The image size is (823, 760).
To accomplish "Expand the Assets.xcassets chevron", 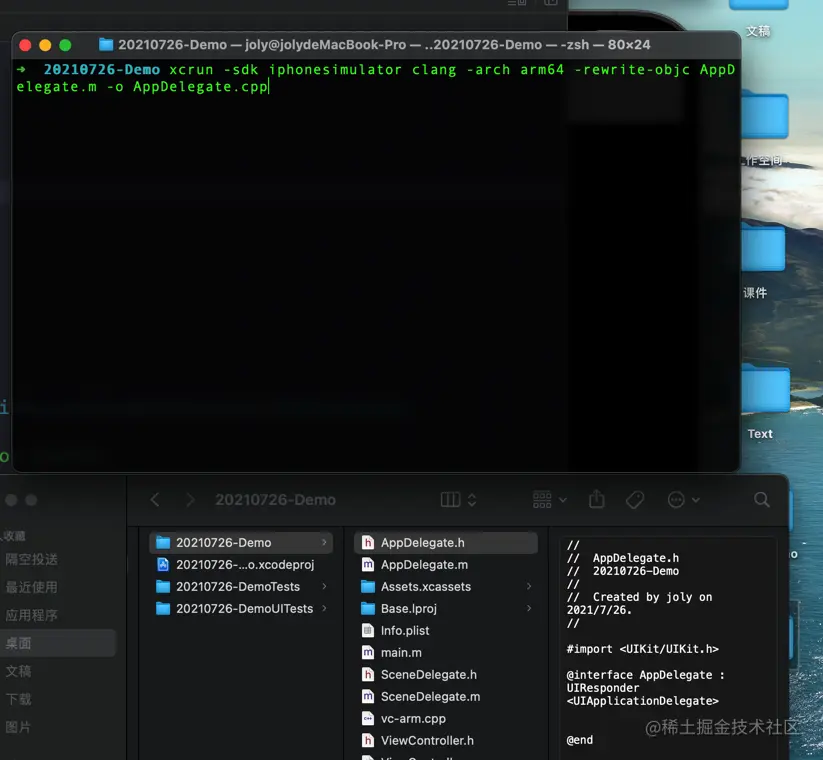I will pyautogui.click(x=529, y=586).
